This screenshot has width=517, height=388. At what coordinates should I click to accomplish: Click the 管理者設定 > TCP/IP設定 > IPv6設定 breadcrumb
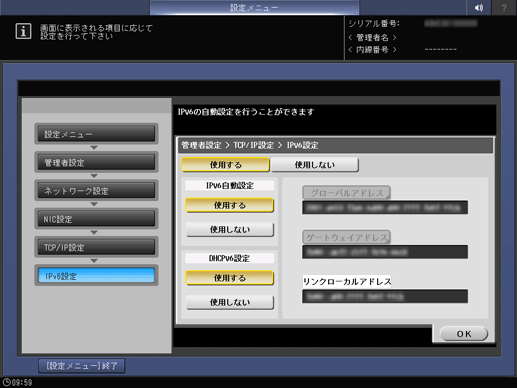[x=250, y=145]
